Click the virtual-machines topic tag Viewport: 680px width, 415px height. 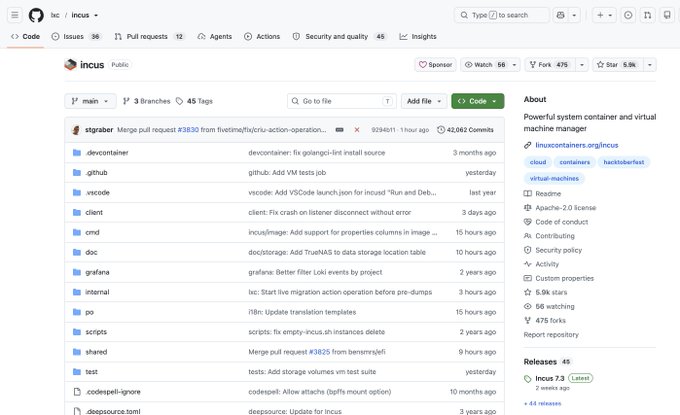click(x=554, y=178)
